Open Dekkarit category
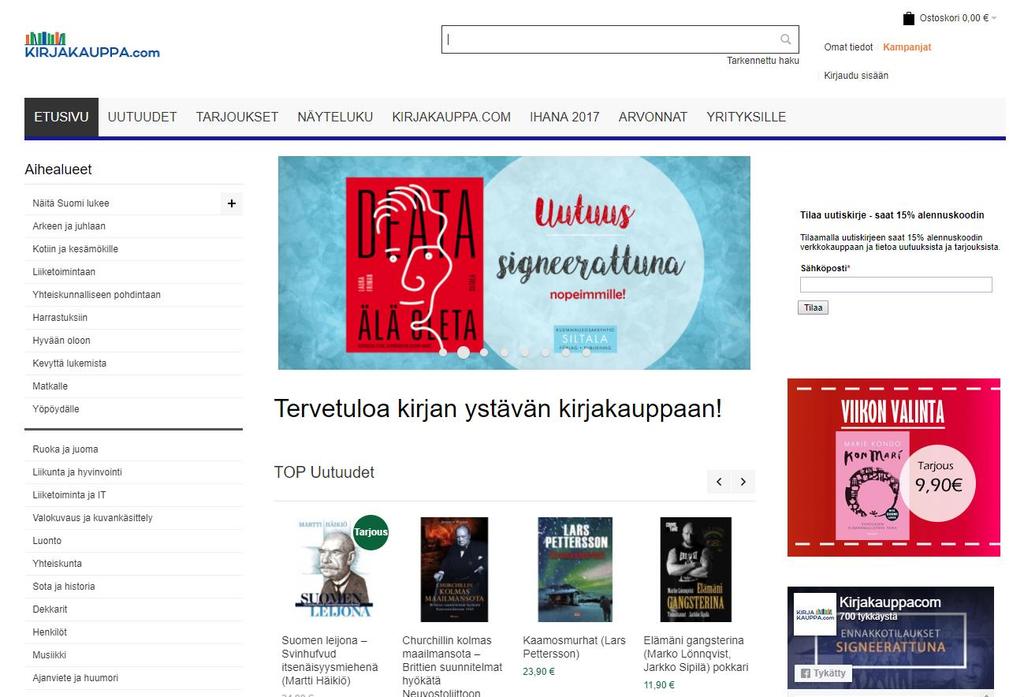The image size is (1024, 697). [50, 609]
